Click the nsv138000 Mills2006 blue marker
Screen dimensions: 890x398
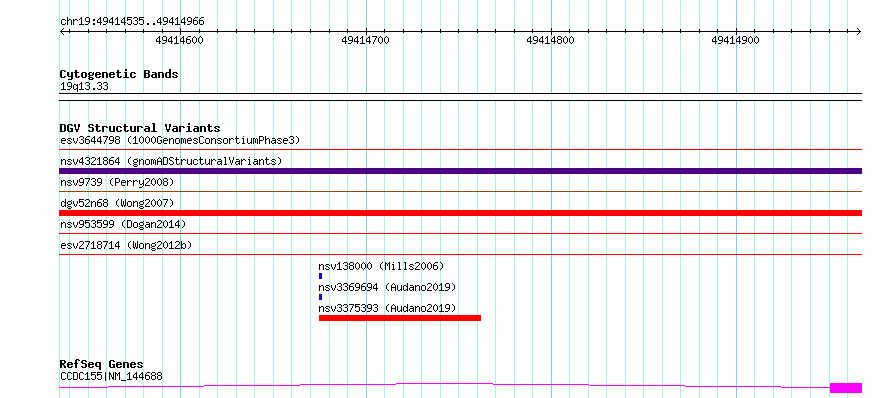pos(320,276)
